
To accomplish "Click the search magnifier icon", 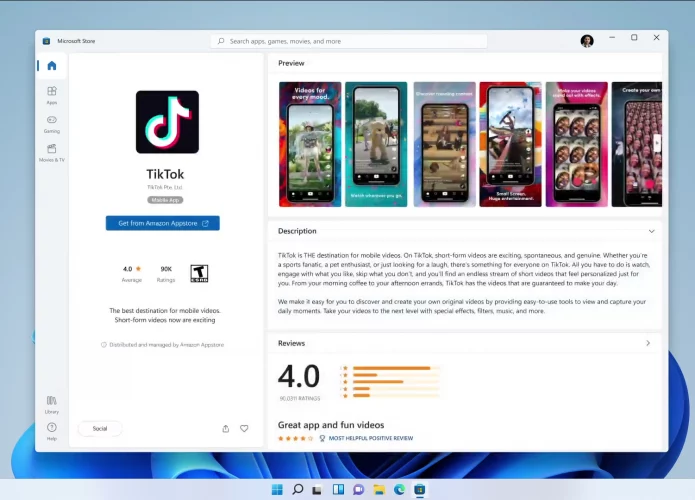I will [221, 41].
